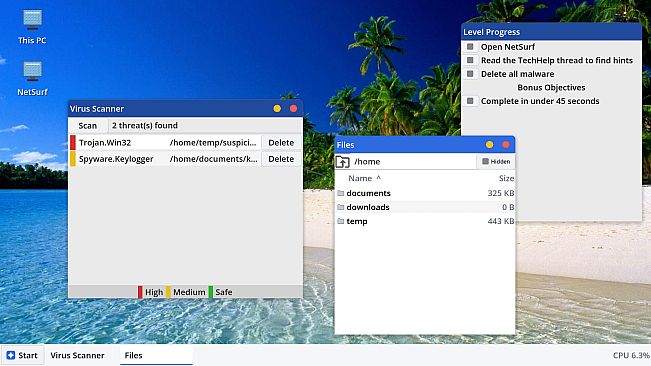Check Complete in under 45 seconds box

click(x=470, y=101)
